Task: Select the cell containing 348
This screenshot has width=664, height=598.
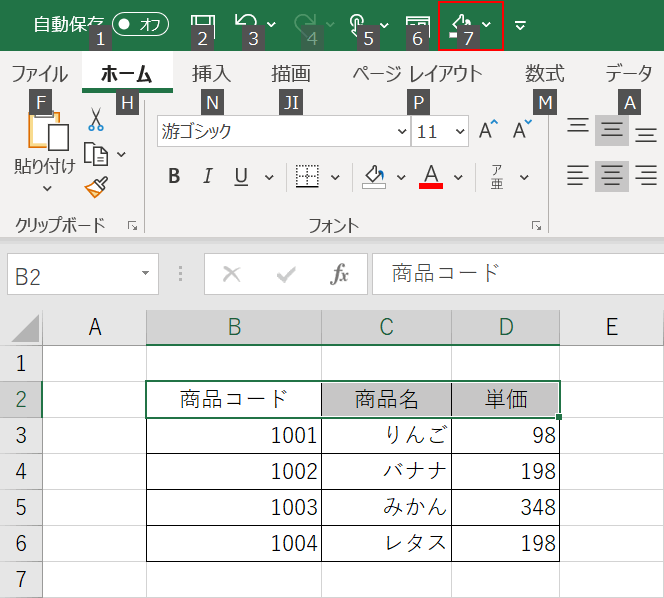Action: coord(506,508)
